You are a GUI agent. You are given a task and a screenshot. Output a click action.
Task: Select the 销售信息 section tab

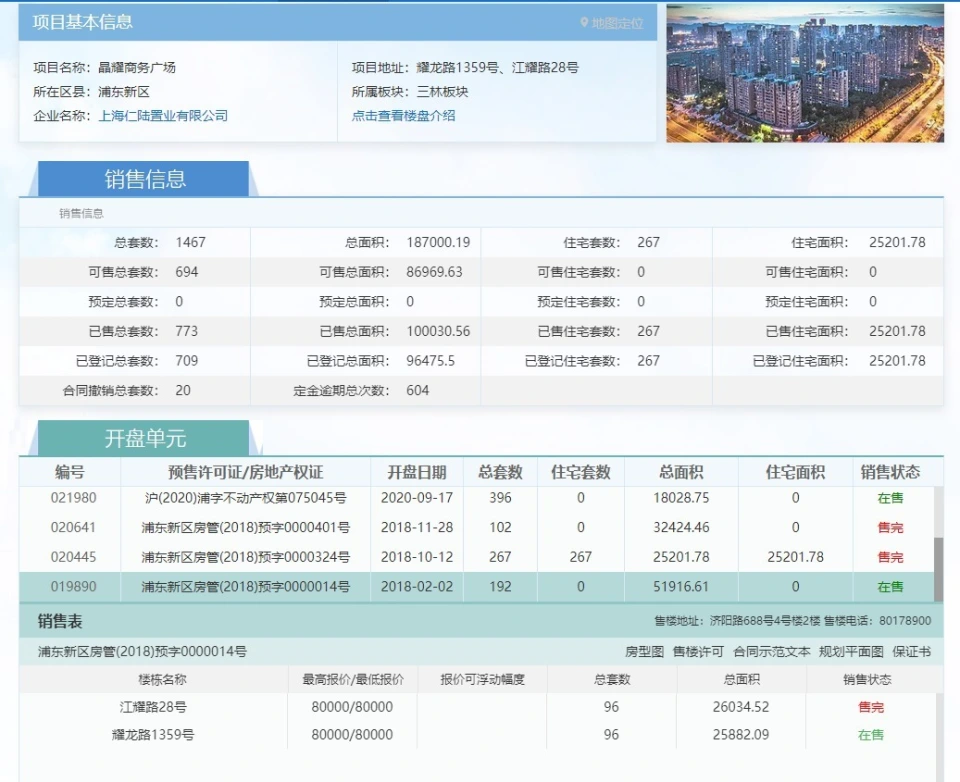[145, 180]
